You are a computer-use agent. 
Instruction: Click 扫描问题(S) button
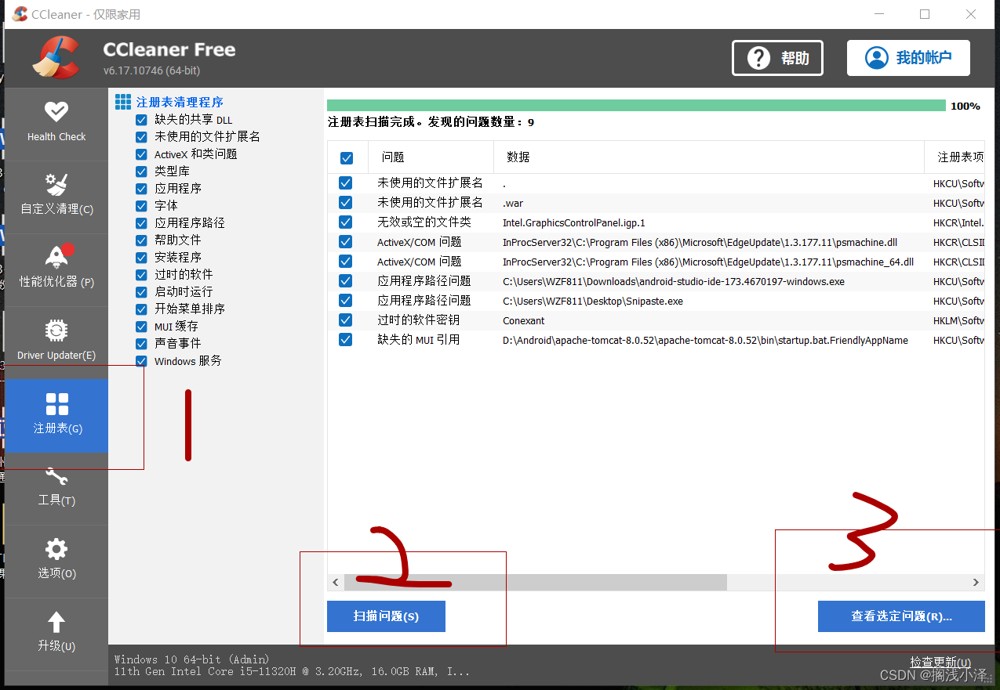[386, 616]
